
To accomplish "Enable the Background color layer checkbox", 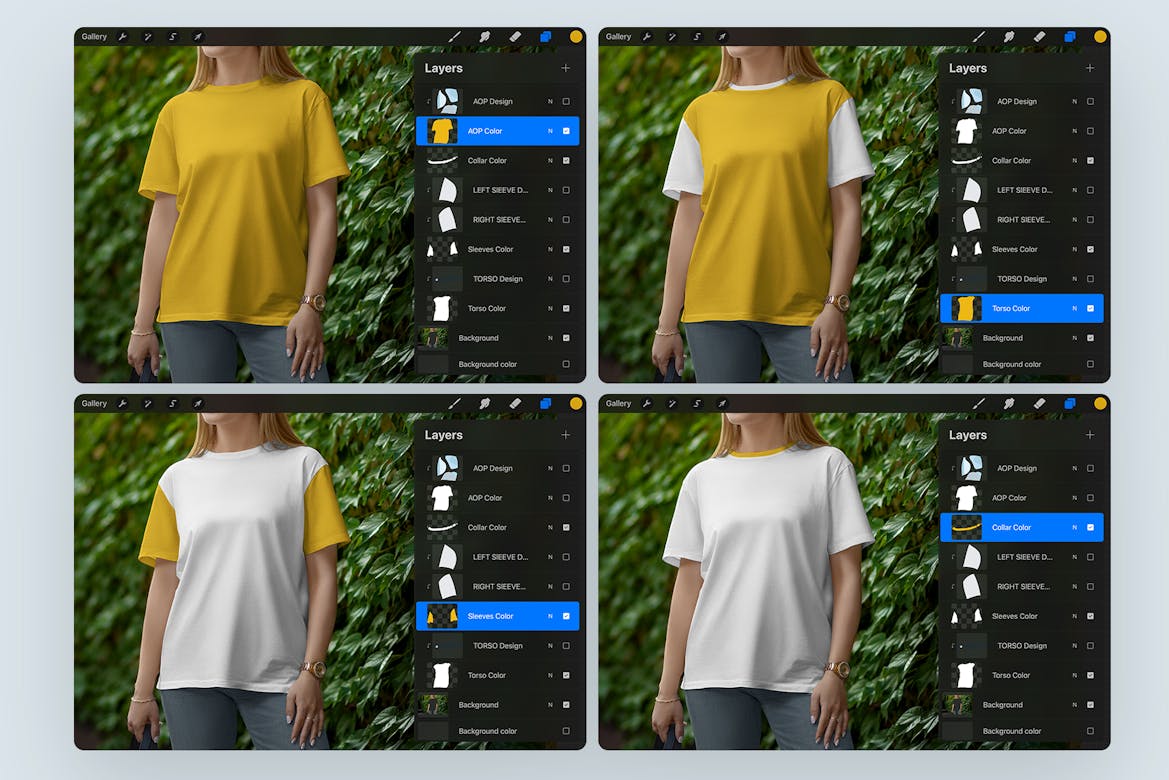I will (566, 363).
